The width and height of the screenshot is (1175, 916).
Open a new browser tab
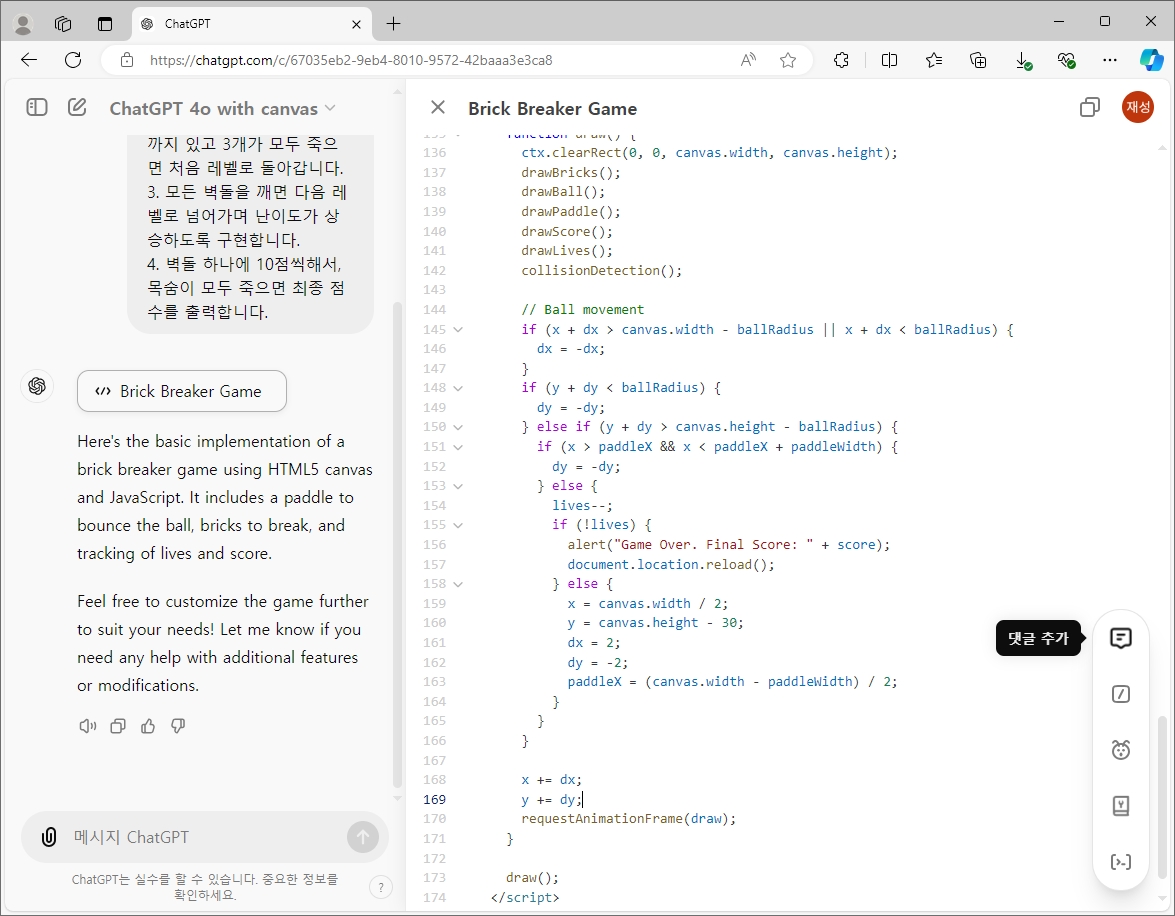[393, 24]
